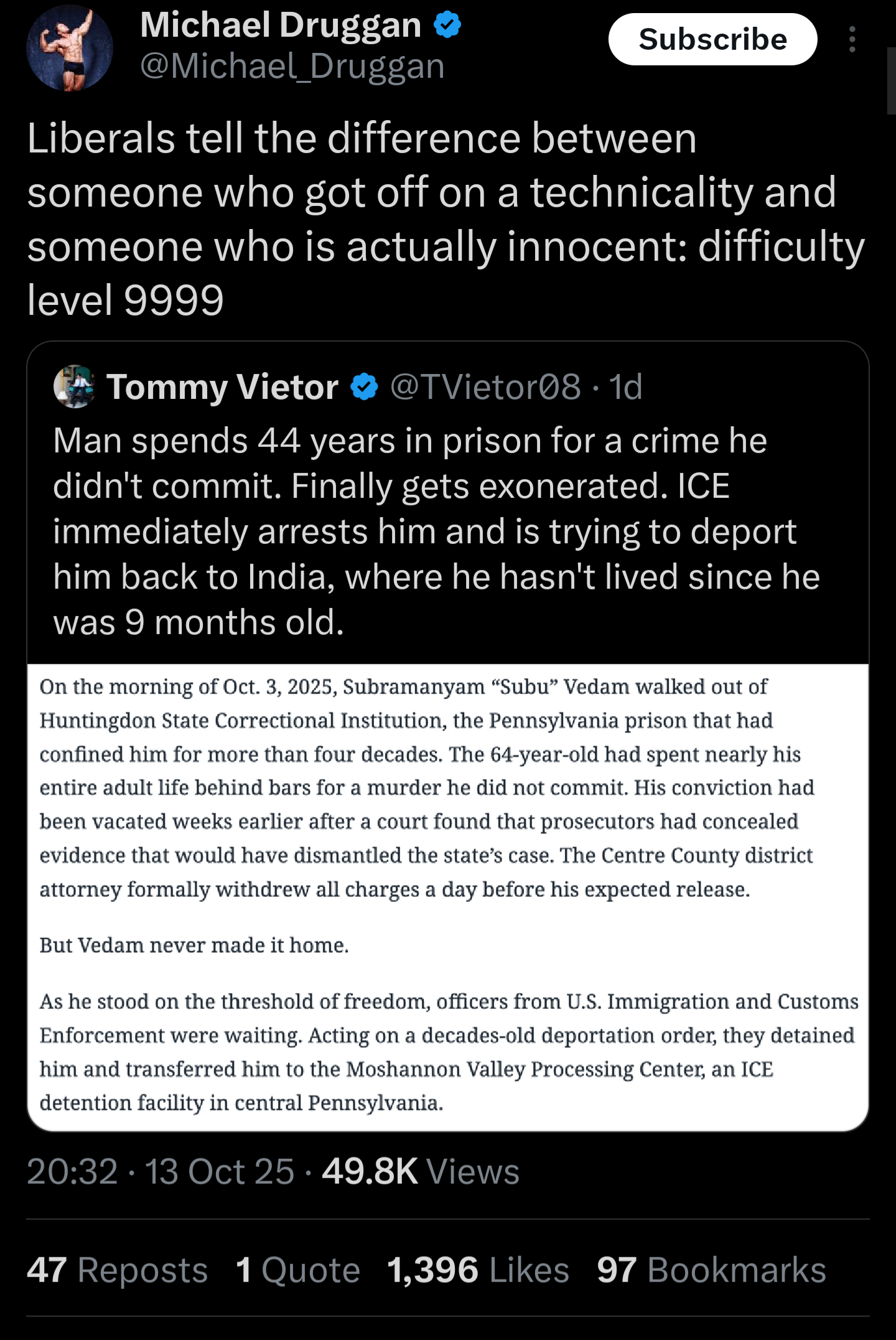Open Tommy Vietor's small avatar

point(75,387)
